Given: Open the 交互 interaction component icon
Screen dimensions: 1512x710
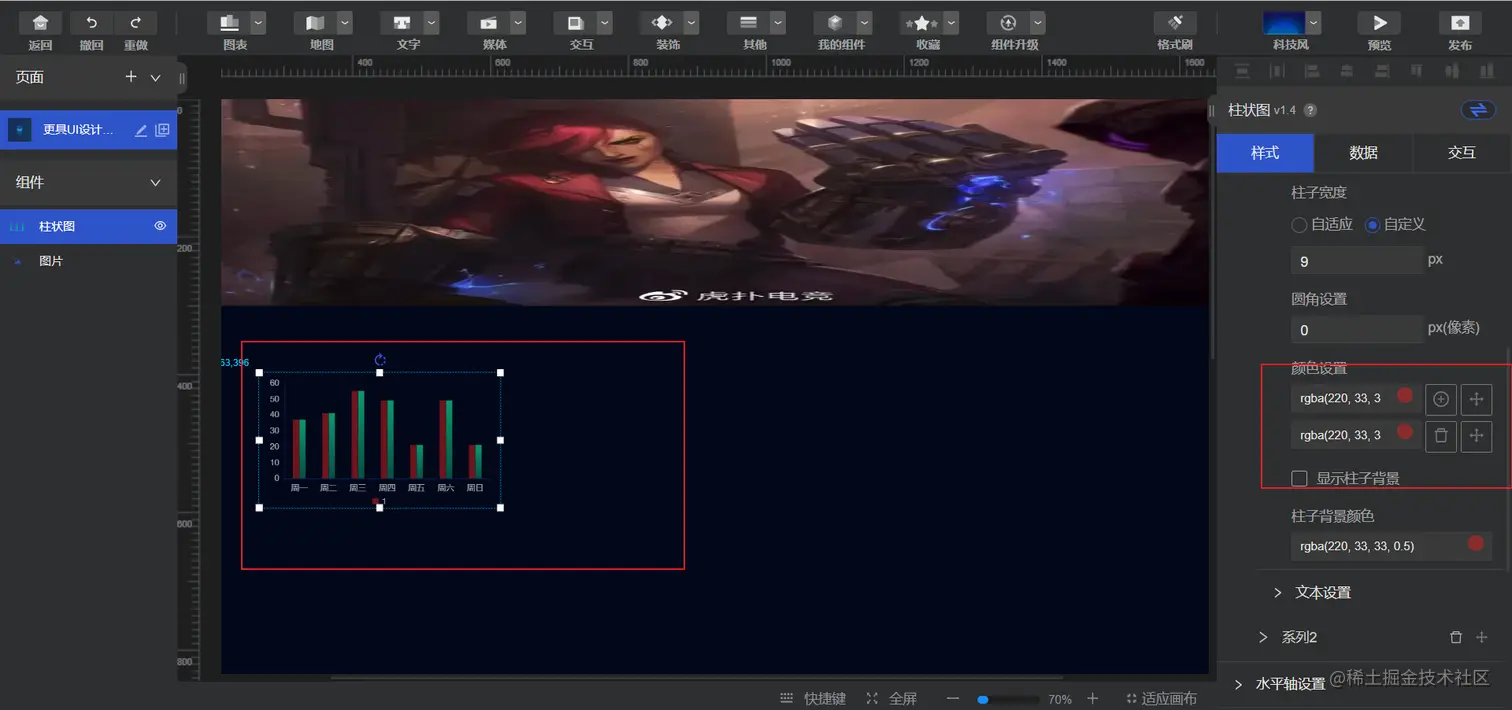Looking at the screenshot, I should click(x=575, y=22).
